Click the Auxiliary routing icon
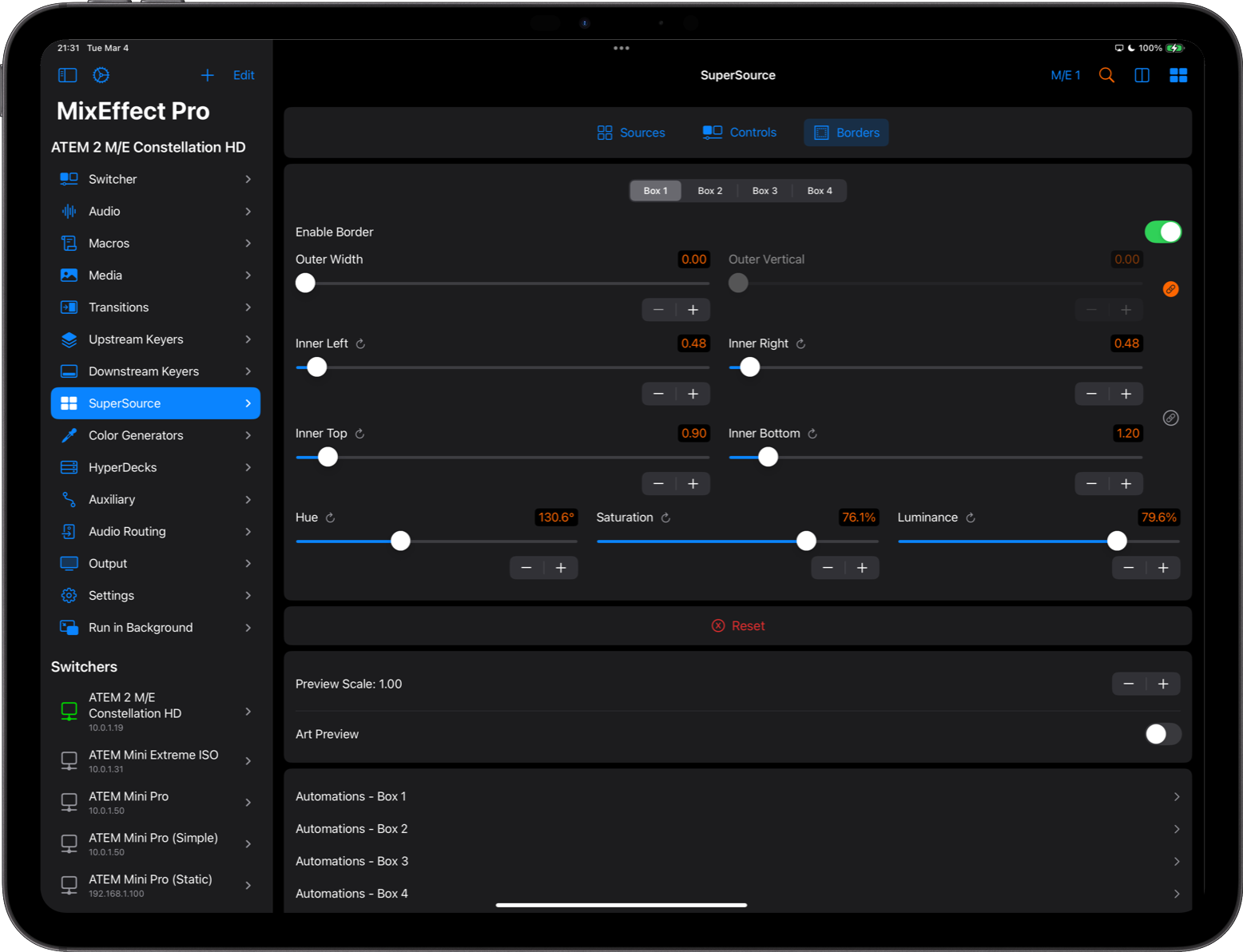The width and height of the screenshot is (1243, 952). tap(69, 499)
